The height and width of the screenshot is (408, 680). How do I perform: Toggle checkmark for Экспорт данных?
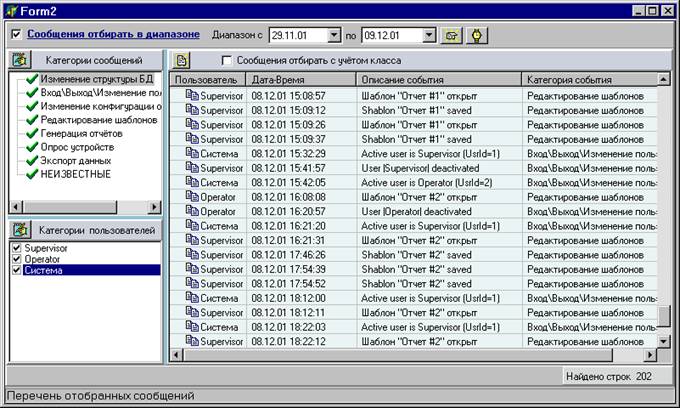pos(32,160)
